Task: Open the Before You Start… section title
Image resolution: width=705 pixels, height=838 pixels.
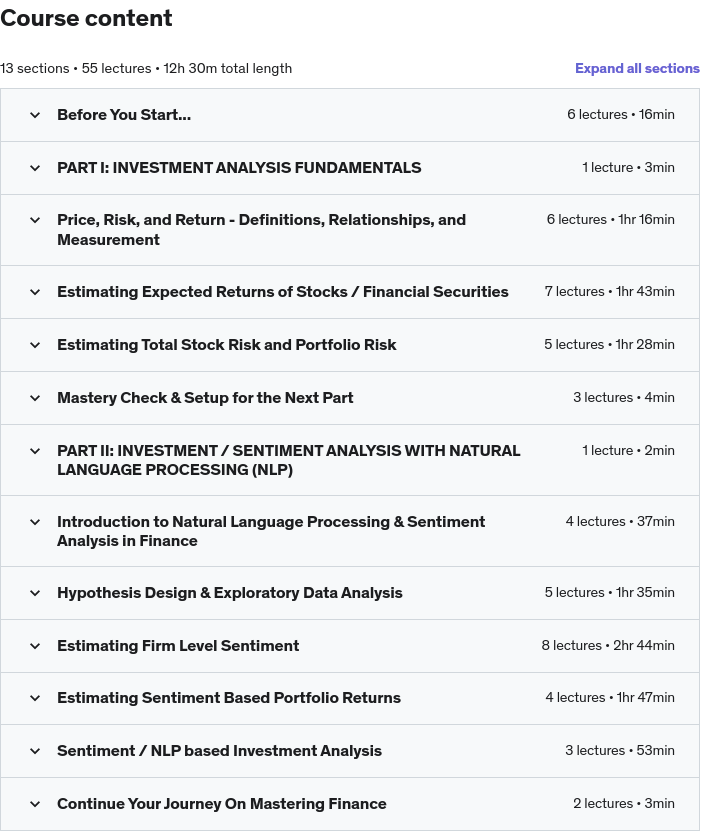Action: coord(124,115)
